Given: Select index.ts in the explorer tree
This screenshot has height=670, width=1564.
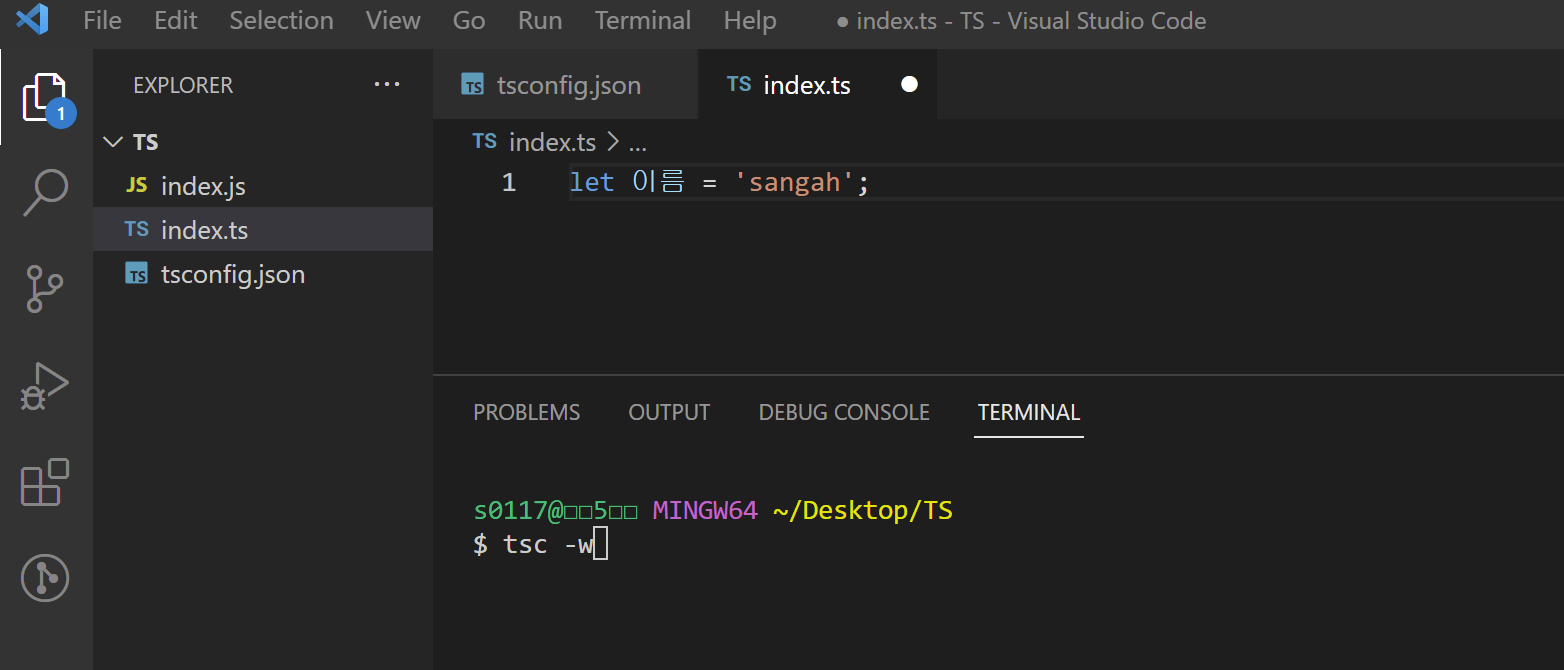Looking at the screenshot, I should pos(263,229).
